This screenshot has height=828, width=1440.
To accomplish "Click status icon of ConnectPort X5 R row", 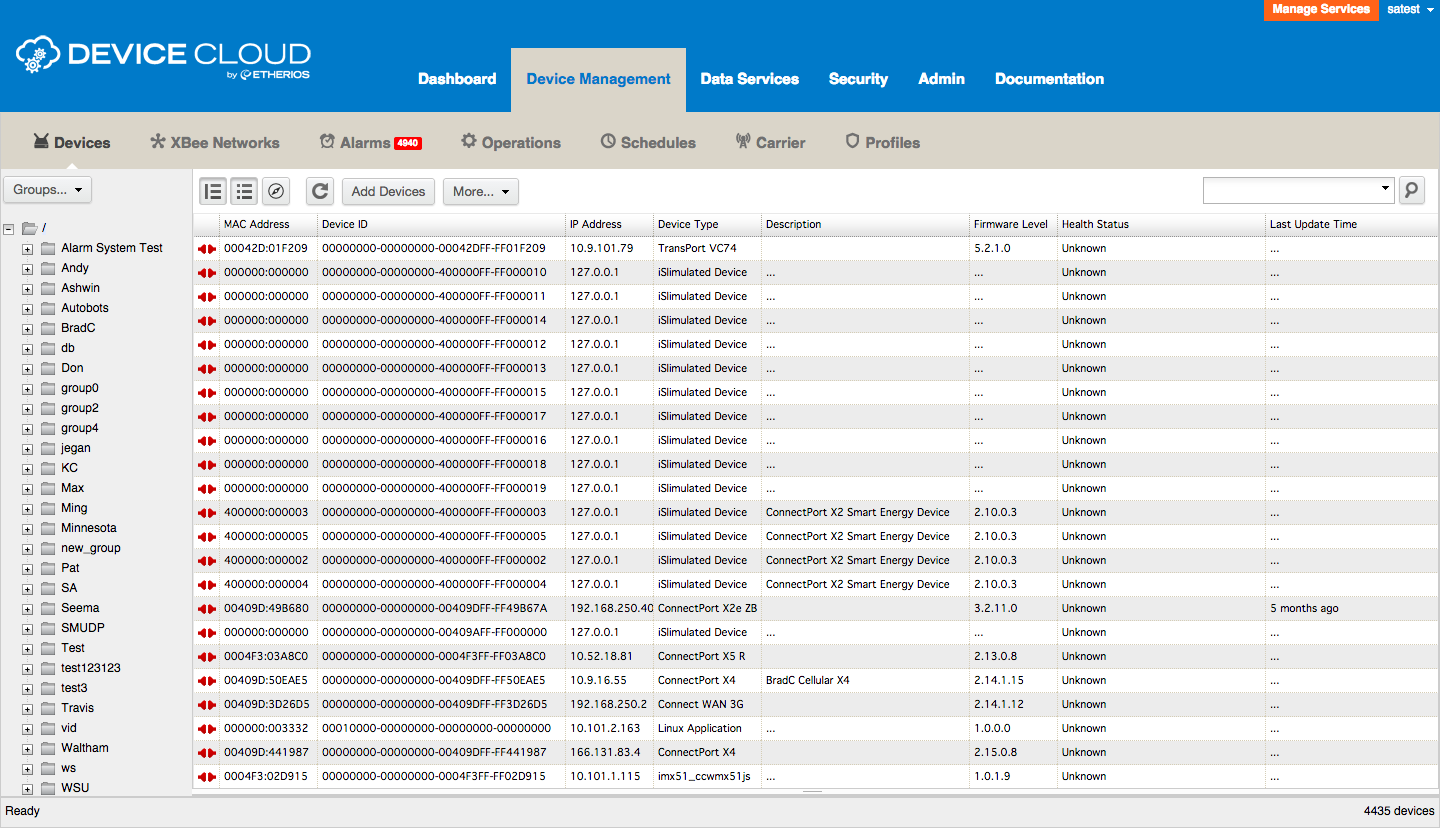I will (x=207, y=656).
